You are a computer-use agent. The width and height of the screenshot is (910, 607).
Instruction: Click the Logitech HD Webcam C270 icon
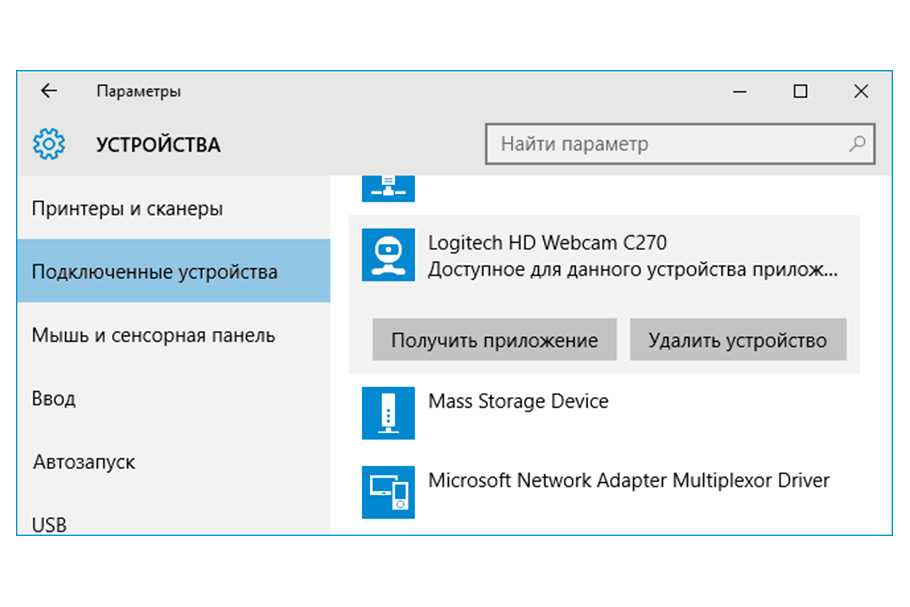(x=387, y=256)
